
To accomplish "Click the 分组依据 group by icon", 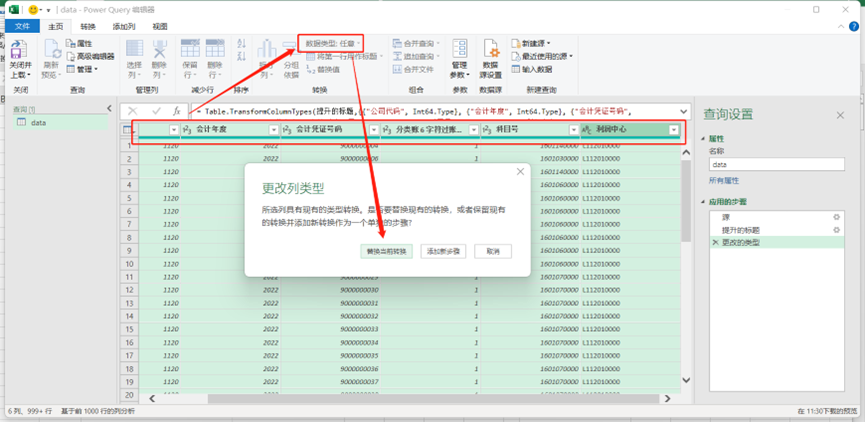I will click(290, 49).
